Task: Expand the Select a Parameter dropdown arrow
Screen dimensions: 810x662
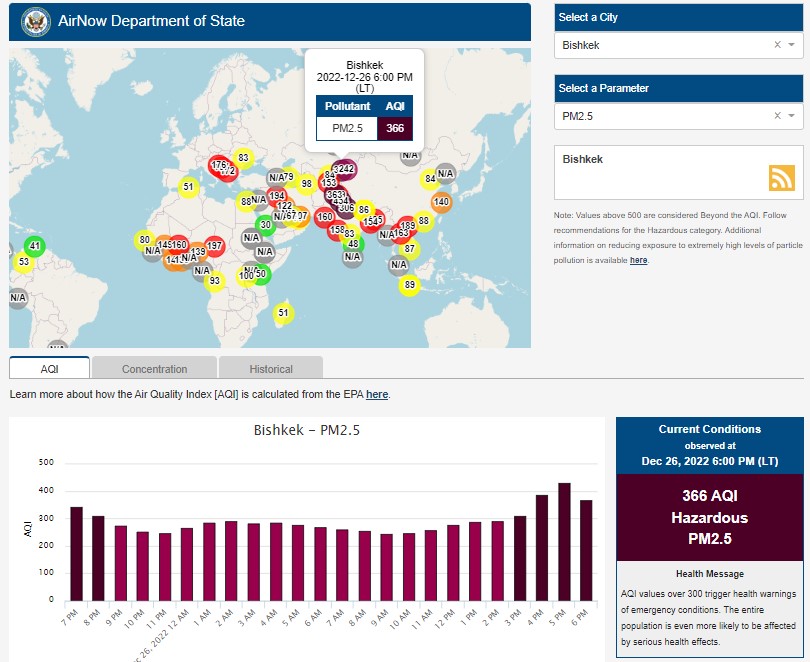Action: point(792,116)
